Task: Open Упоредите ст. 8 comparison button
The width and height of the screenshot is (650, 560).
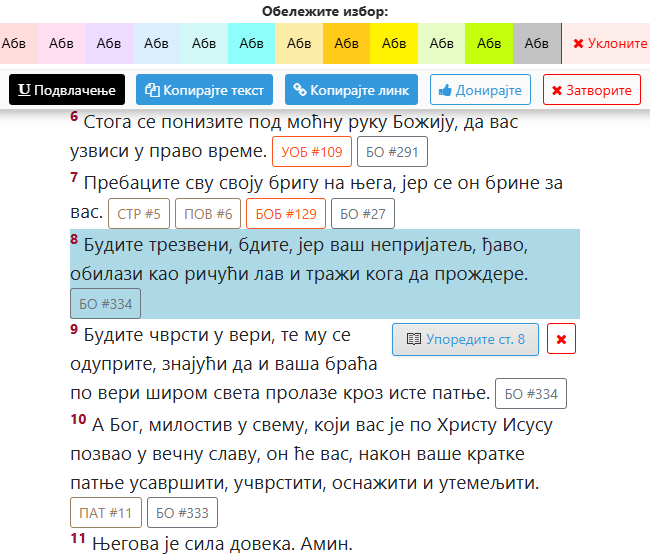Action: coord(465,339)
